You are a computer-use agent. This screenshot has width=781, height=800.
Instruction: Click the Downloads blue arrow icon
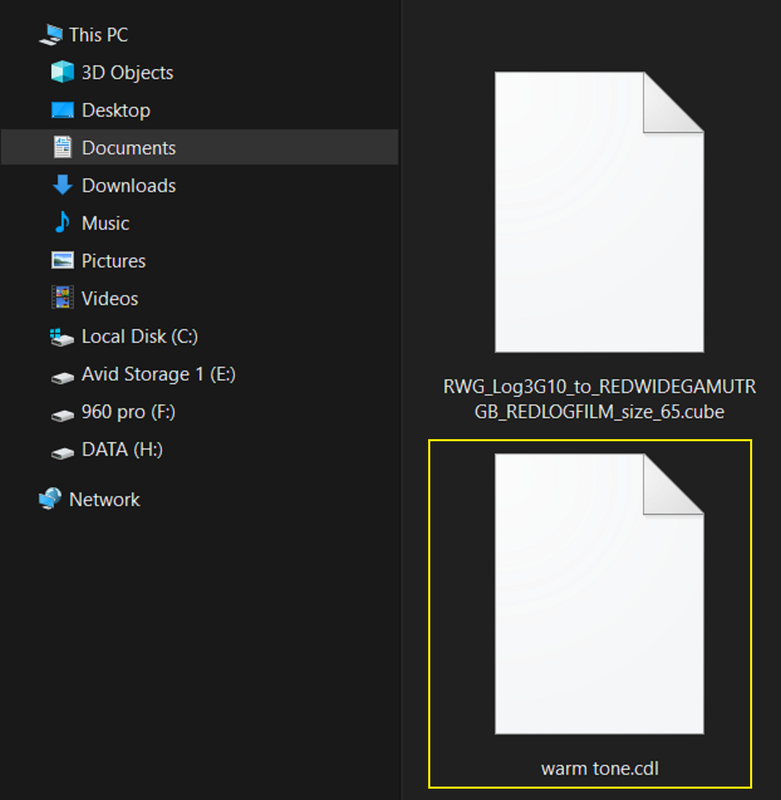click(62, 185)
